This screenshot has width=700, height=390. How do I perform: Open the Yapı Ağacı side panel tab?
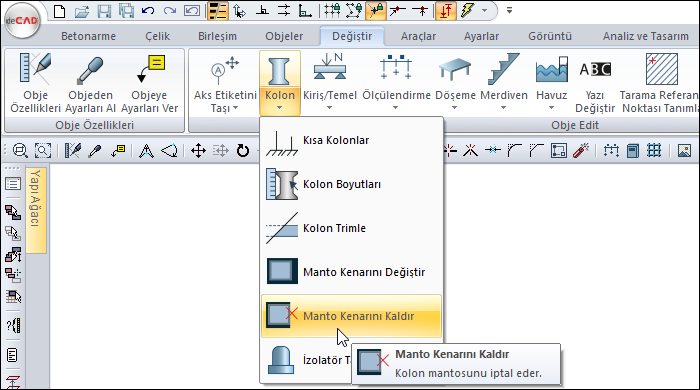point(36,210)
